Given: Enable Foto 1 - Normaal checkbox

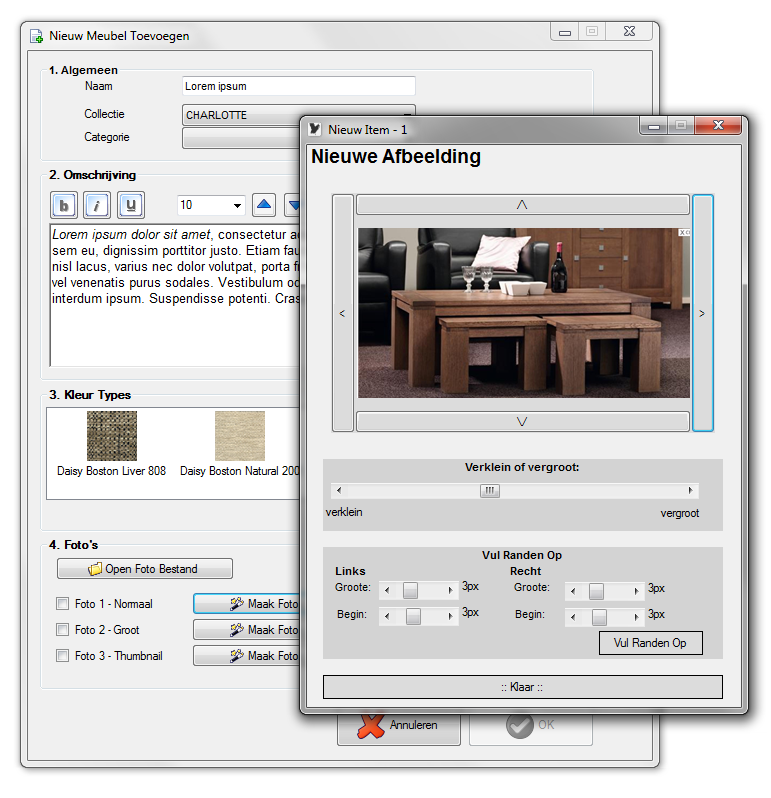Looking at the screenshot, I should pyautogui.click(x=63, y=604).
